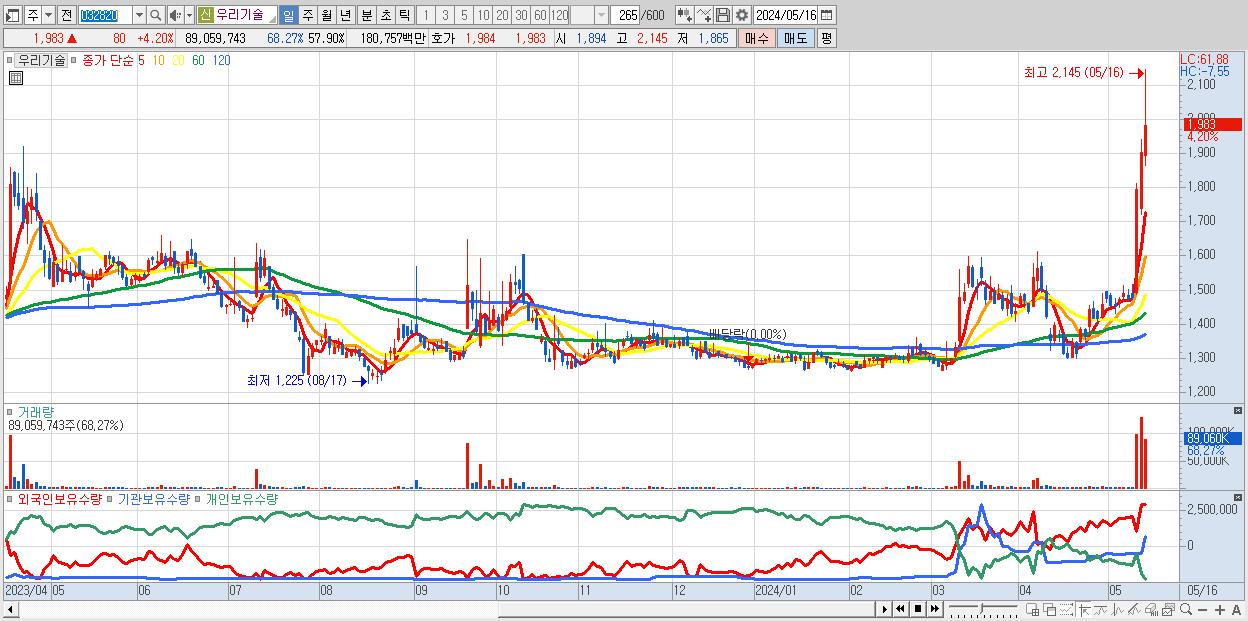The image size is (1248, 621).
Task: Select the 틱 (tick) period toggle
Action: pyautogui.click(x=404, y=15)
